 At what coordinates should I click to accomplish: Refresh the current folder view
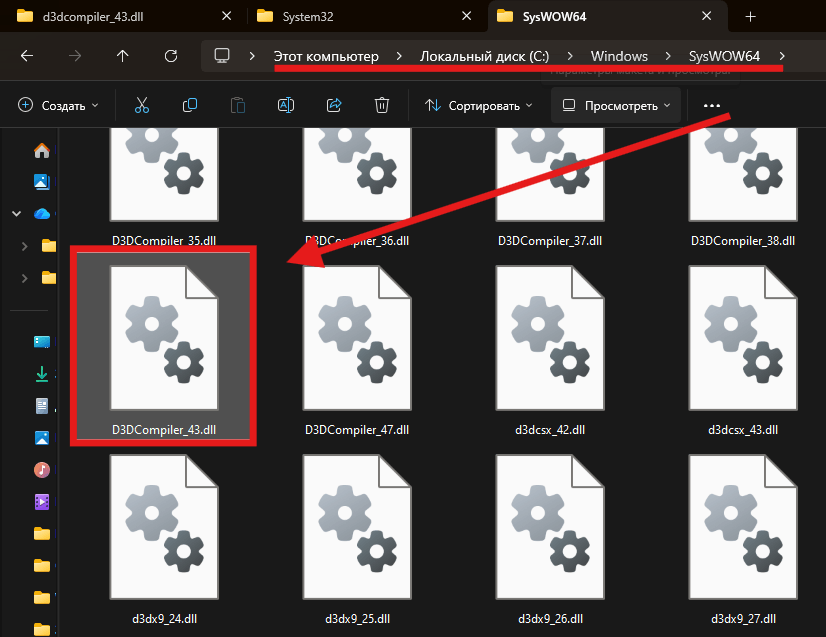[171, 56]
